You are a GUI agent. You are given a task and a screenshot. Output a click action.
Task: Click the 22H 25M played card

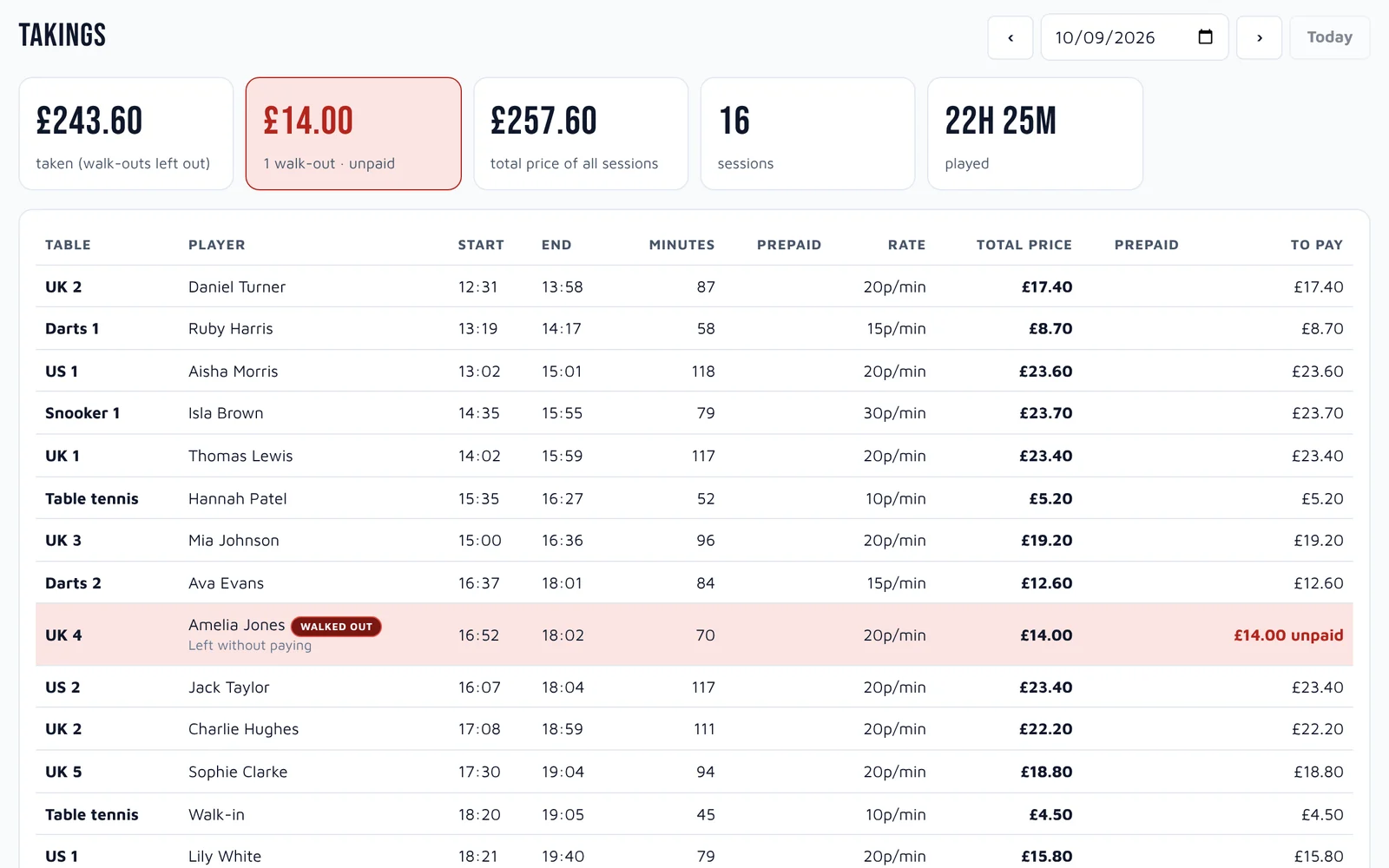tap(1035, 134)
